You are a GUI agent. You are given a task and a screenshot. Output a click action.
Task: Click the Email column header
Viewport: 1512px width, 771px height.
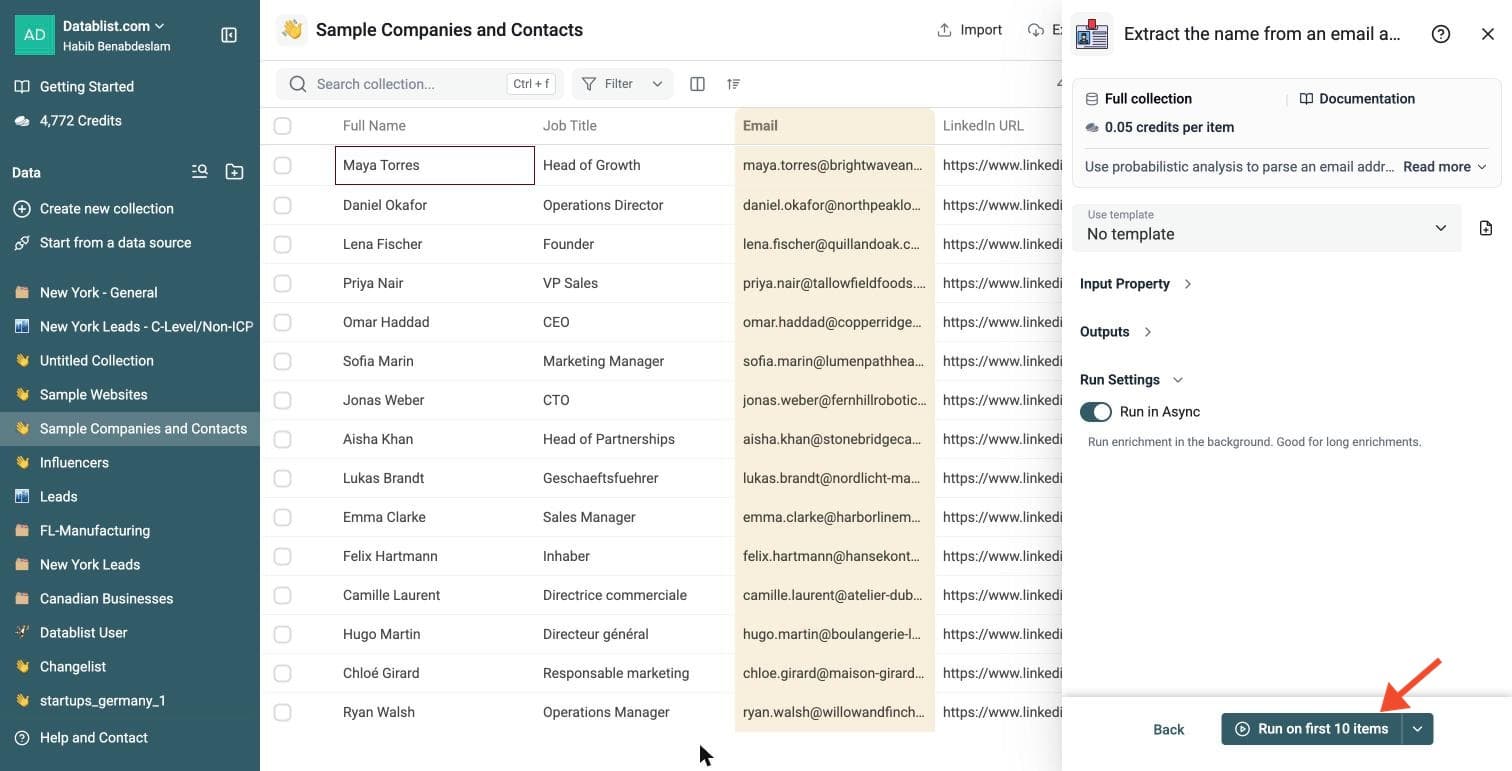pyautogui.click(x=834, y=126)
